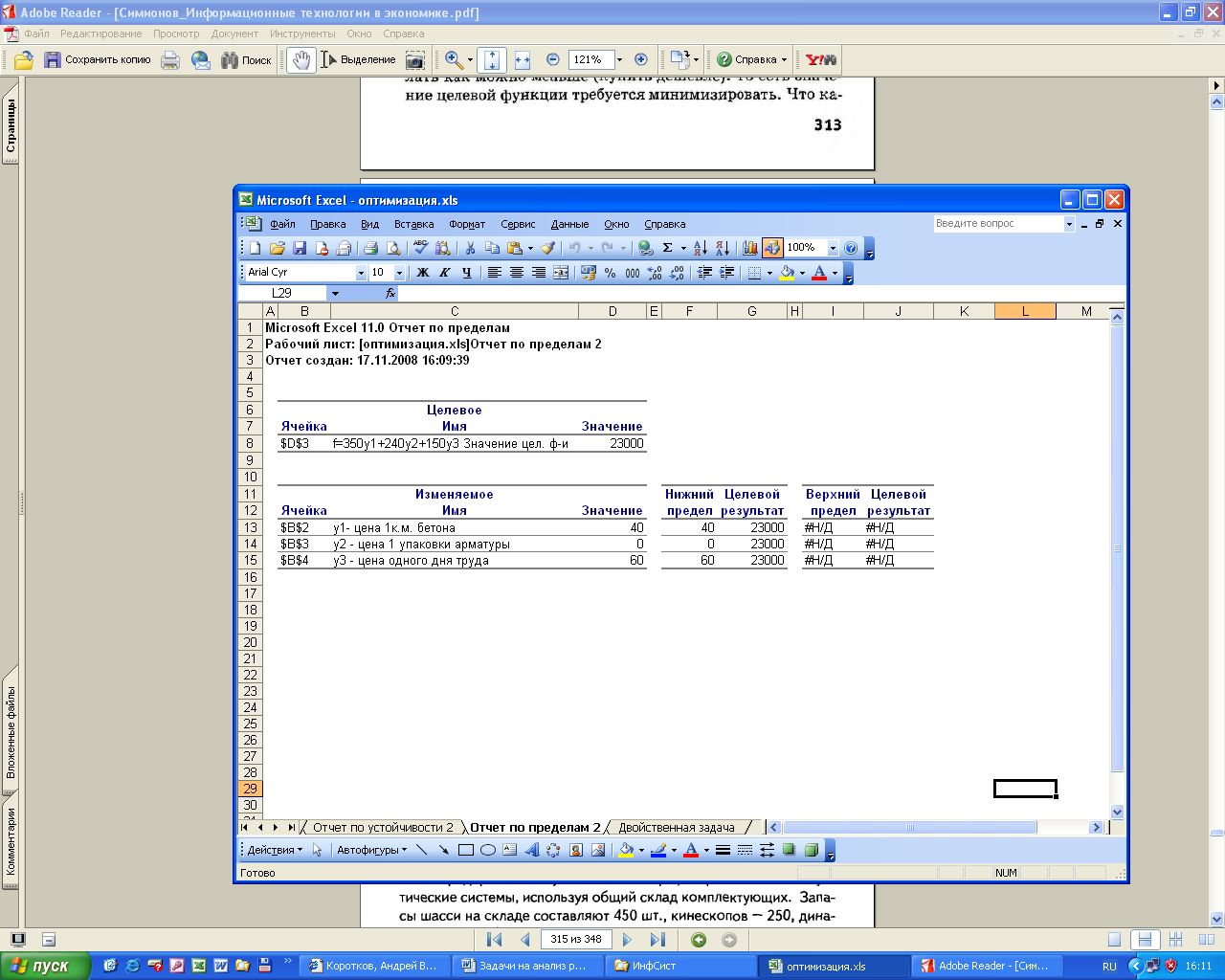Click Fill Color bucket in formatting toolbar
Image resolution: width=1225 pixels, height=980 pixels.
(x=787, y=273)
